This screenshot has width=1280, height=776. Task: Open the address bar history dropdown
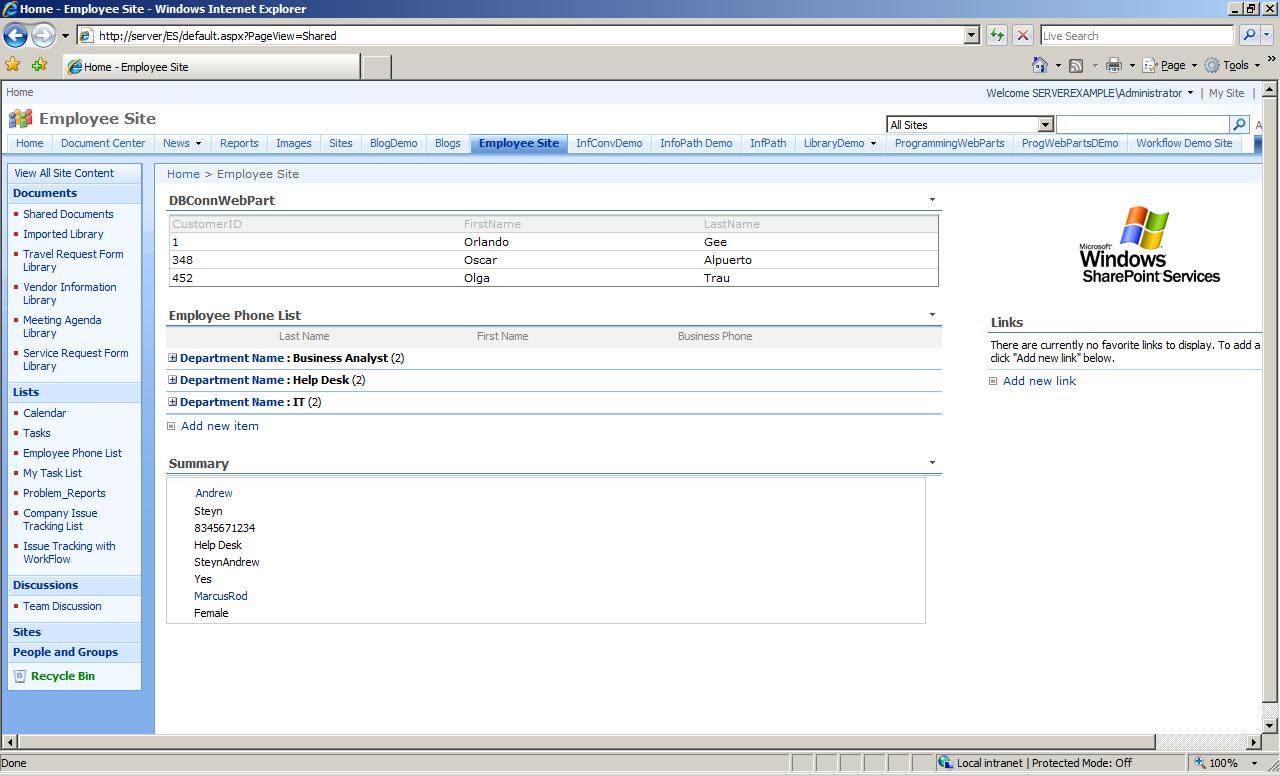coord(971,35)
